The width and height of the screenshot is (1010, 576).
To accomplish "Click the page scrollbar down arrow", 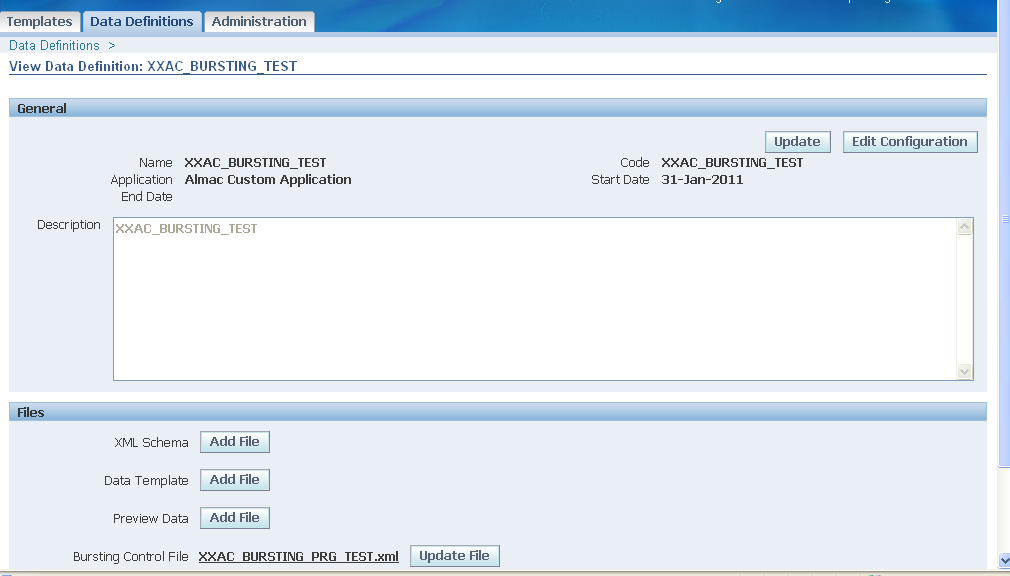I will coord(1004,561).
